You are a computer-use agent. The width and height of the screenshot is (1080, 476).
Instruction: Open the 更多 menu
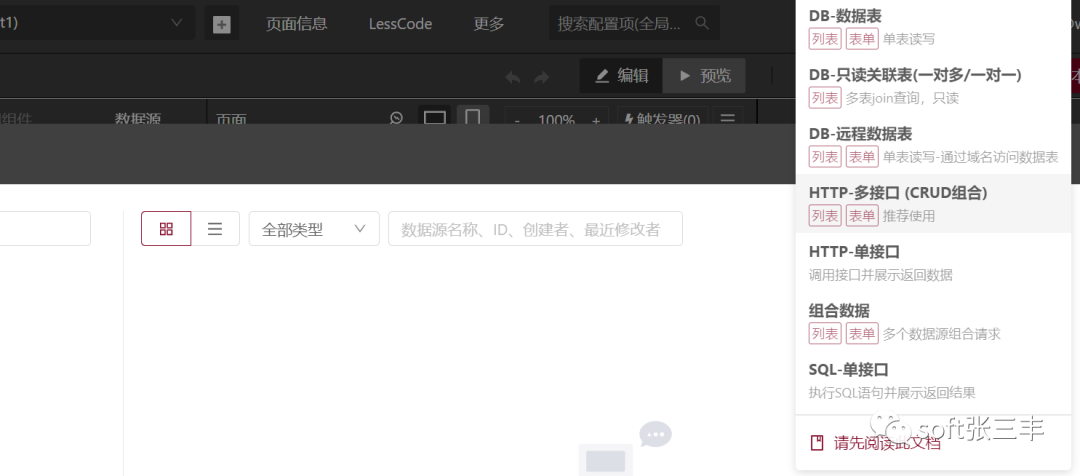pos(489,24)
